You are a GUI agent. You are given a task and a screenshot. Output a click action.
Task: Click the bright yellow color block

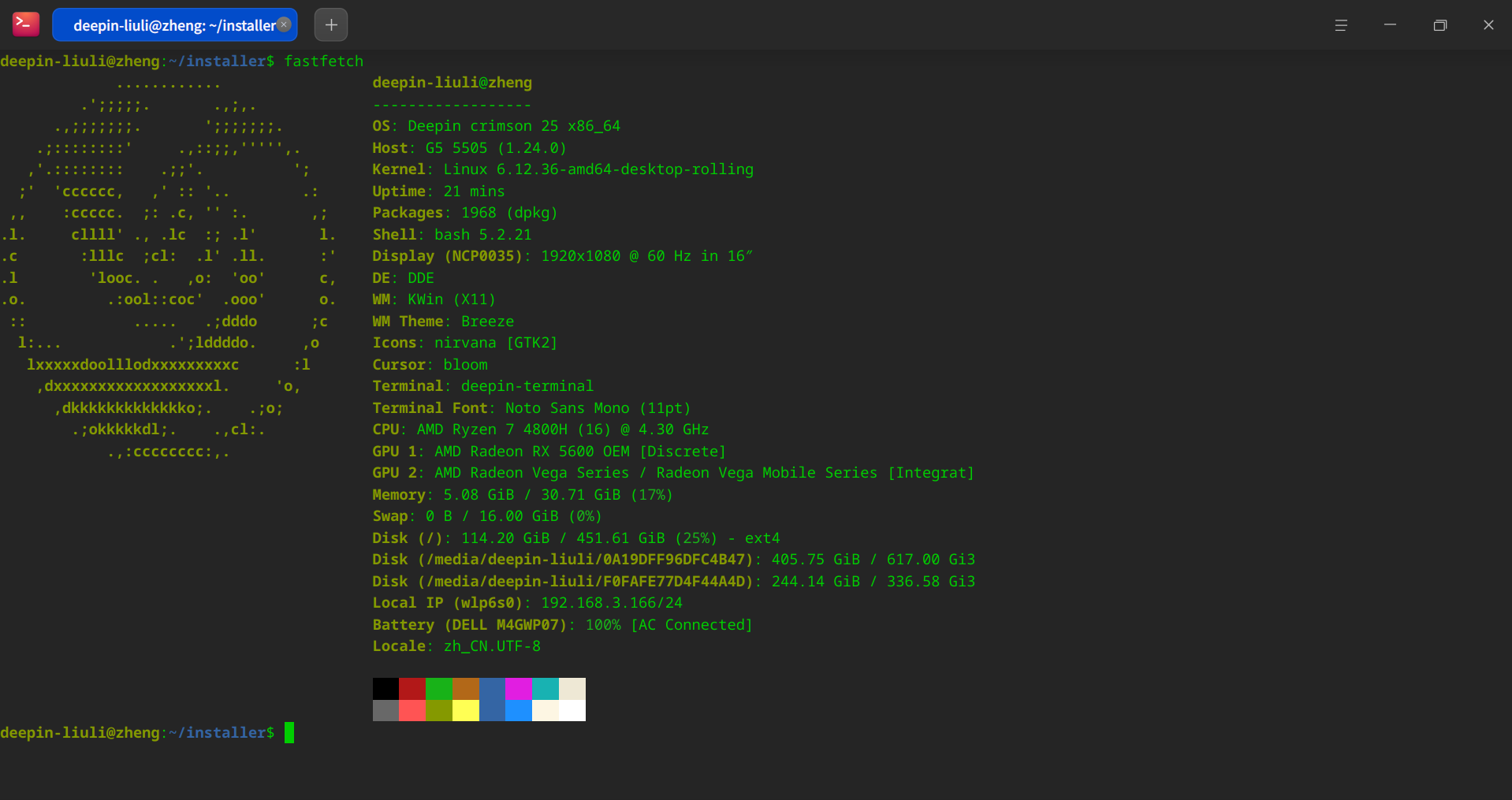(466, 710)
